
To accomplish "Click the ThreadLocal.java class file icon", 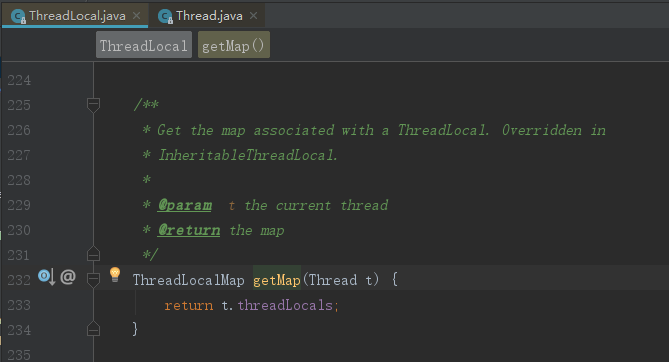I will click(18, 16).
